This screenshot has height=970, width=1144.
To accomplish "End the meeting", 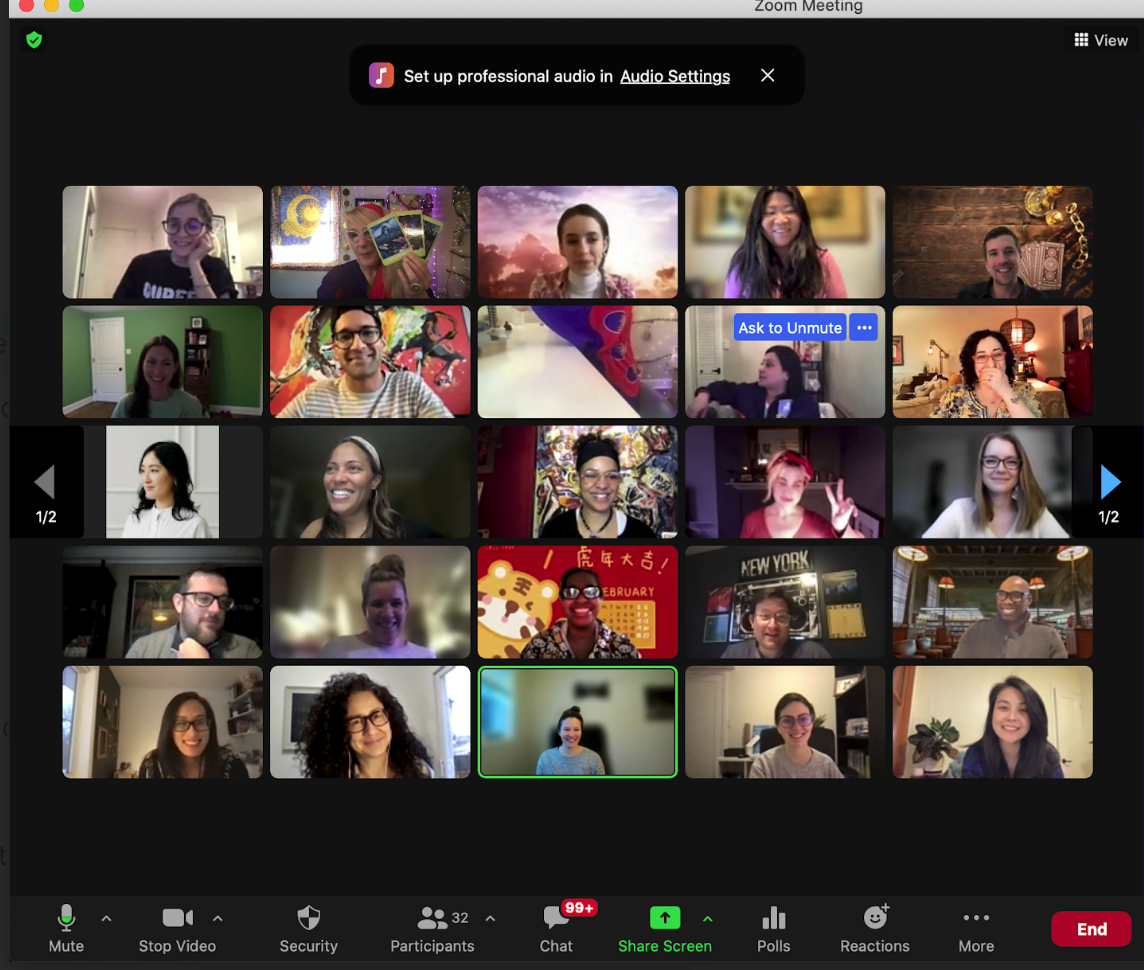I will [1091, 928].
